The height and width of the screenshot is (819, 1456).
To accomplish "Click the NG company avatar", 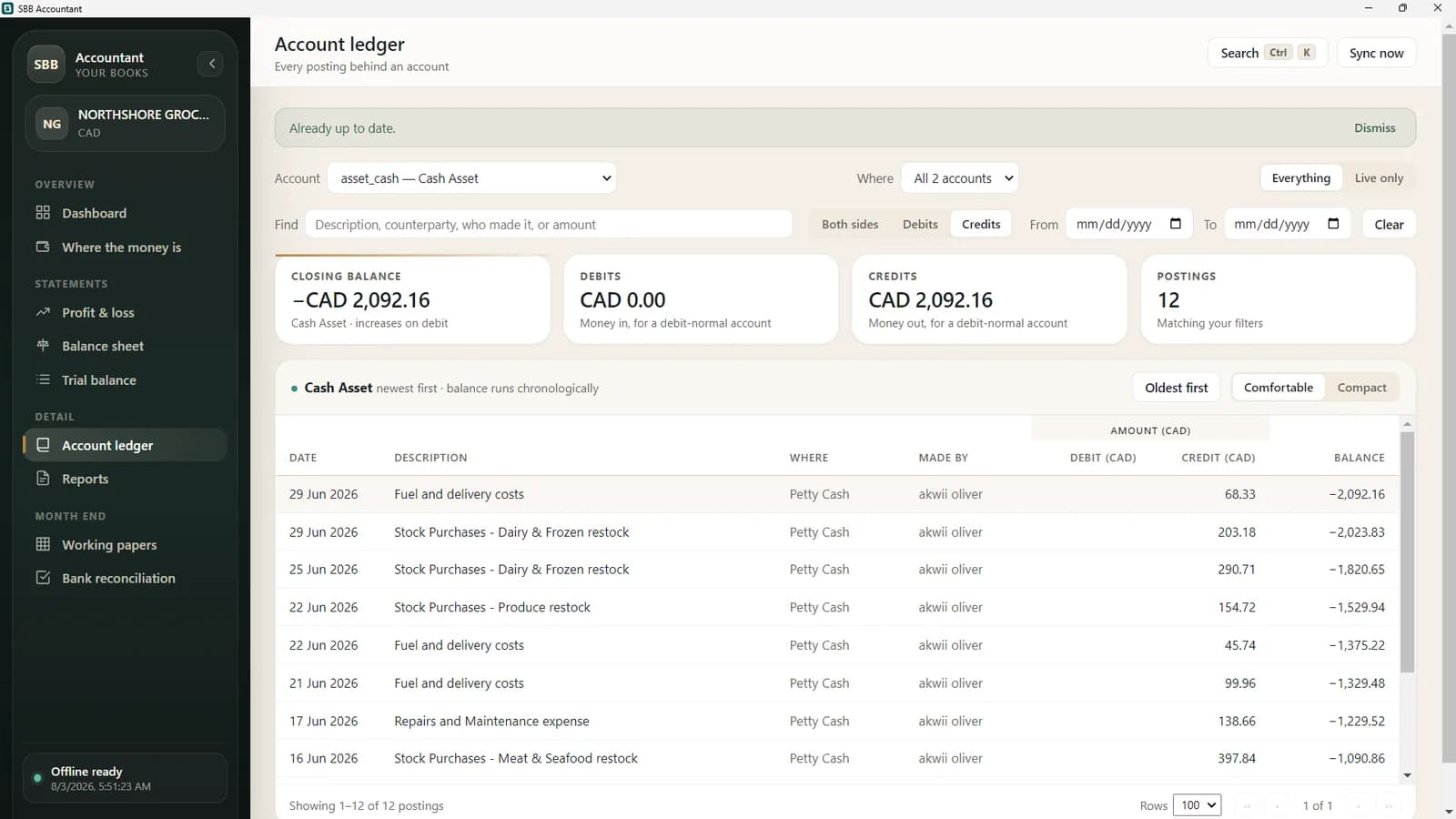I will (x=52, y=124).
